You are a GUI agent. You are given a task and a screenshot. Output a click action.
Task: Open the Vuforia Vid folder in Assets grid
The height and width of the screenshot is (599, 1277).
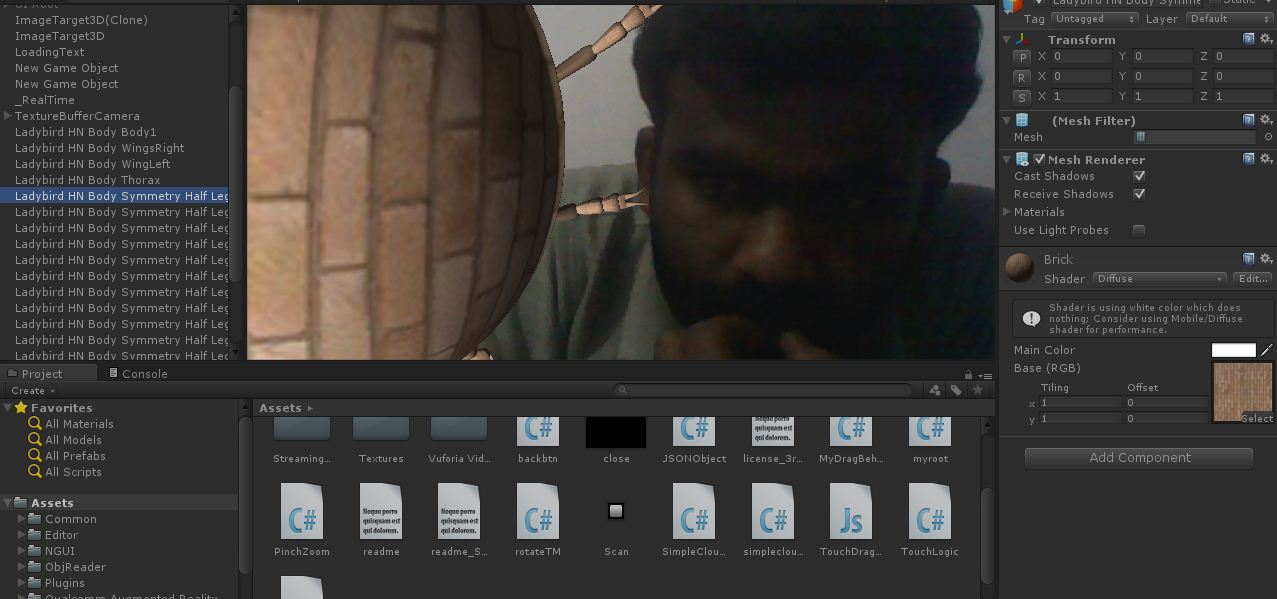point(459,429)
